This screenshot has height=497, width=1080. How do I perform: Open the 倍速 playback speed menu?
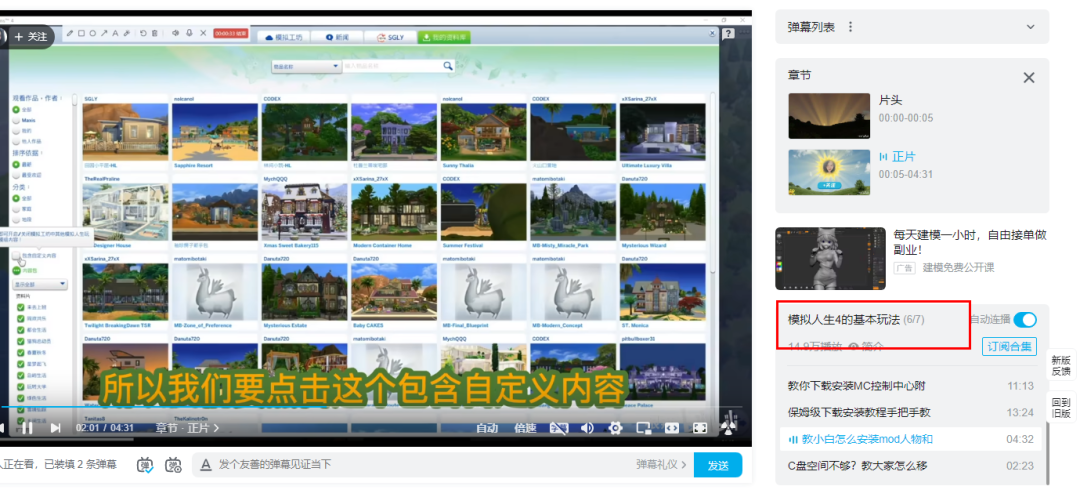(x=525, y=428)
